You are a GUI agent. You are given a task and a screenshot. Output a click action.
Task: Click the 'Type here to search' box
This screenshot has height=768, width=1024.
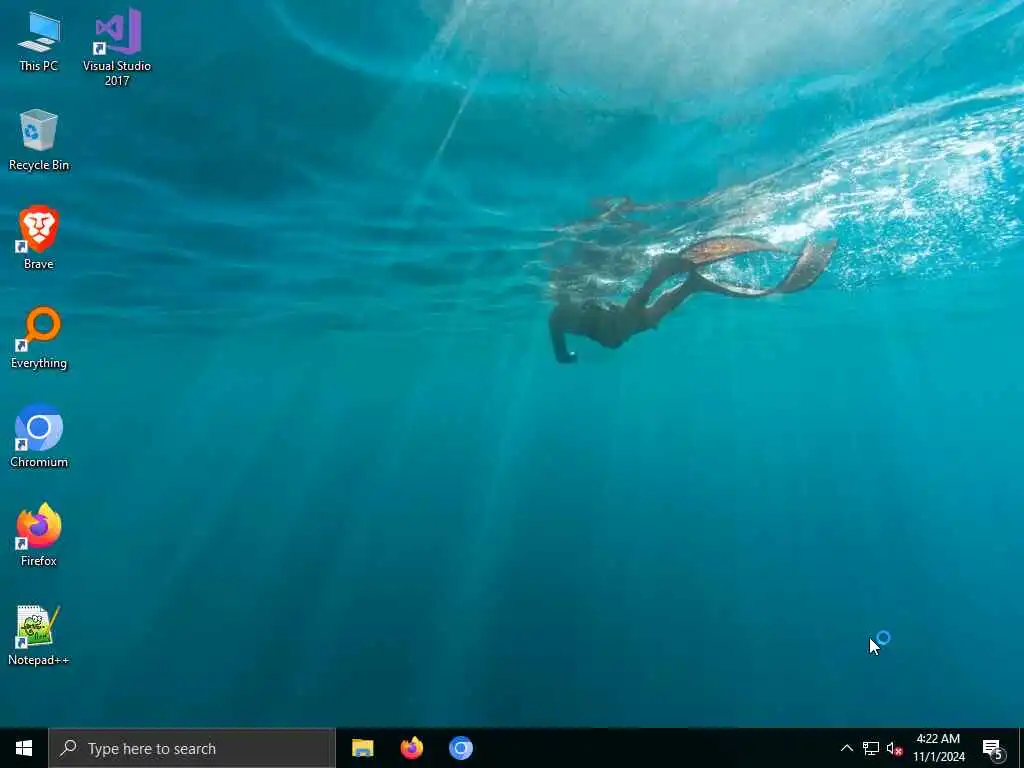click(192, 748)
